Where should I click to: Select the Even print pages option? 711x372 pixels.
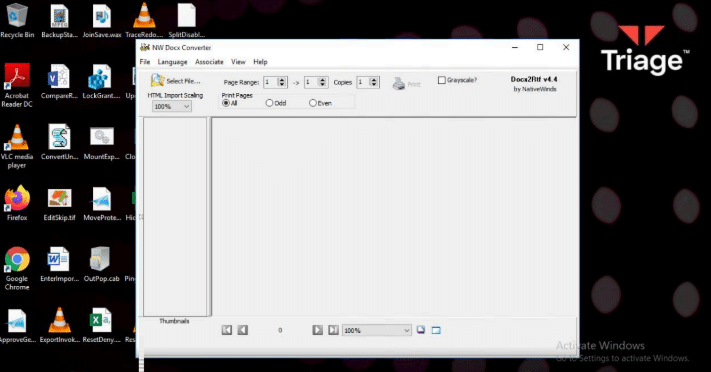coord(313,103)
